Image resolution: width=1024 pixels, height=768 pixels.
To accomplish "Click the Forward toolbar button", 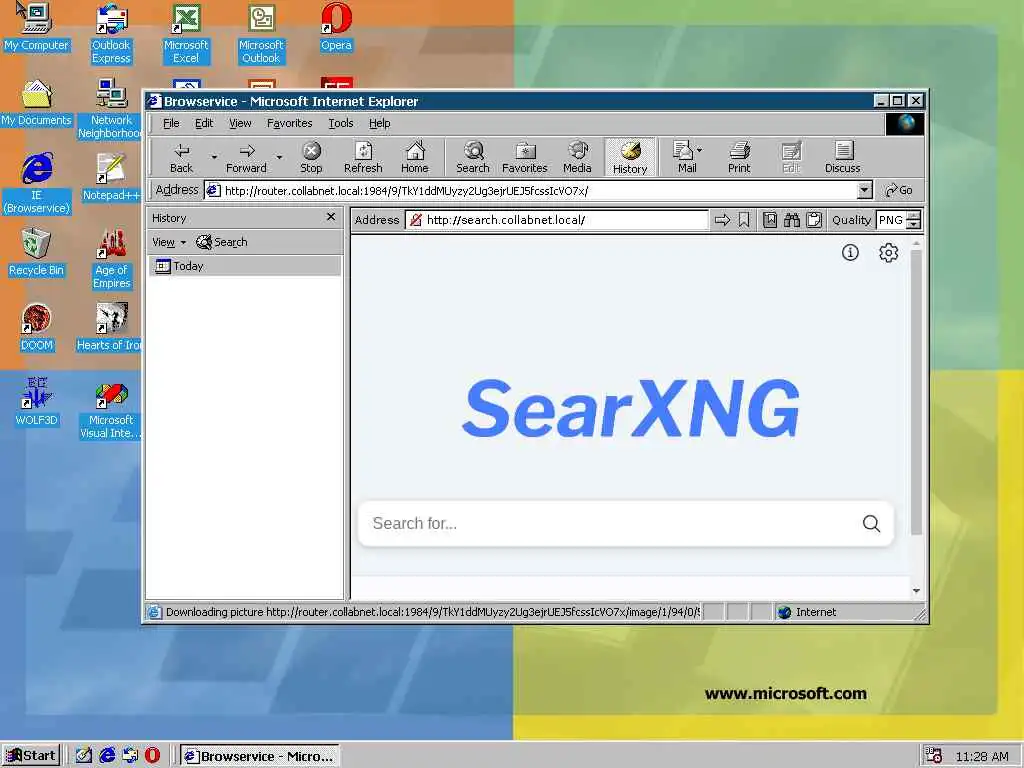I will click(246, 157).
